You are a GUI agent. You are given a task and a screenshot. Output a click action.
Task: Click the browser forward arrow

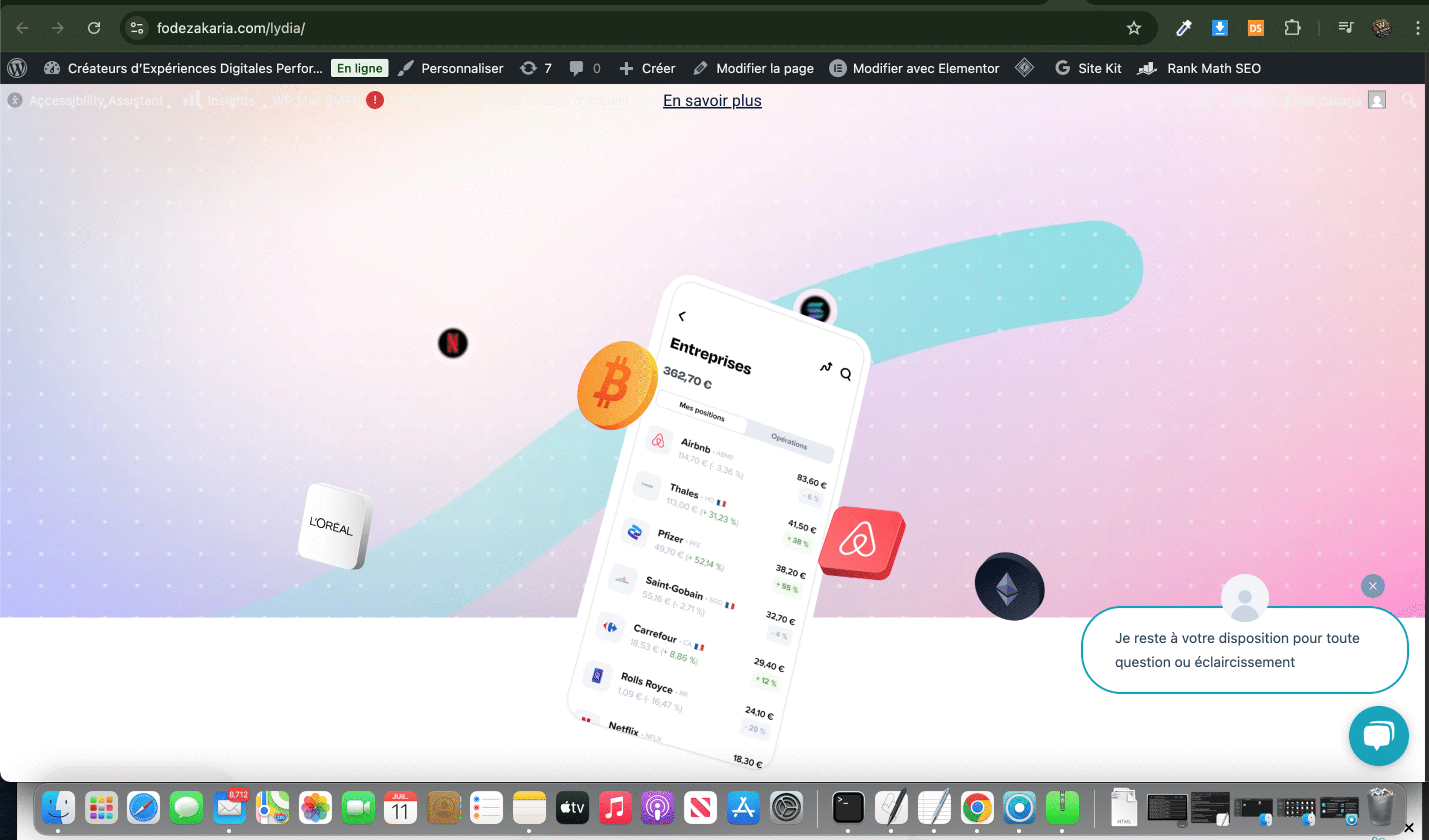coord(58,28)
